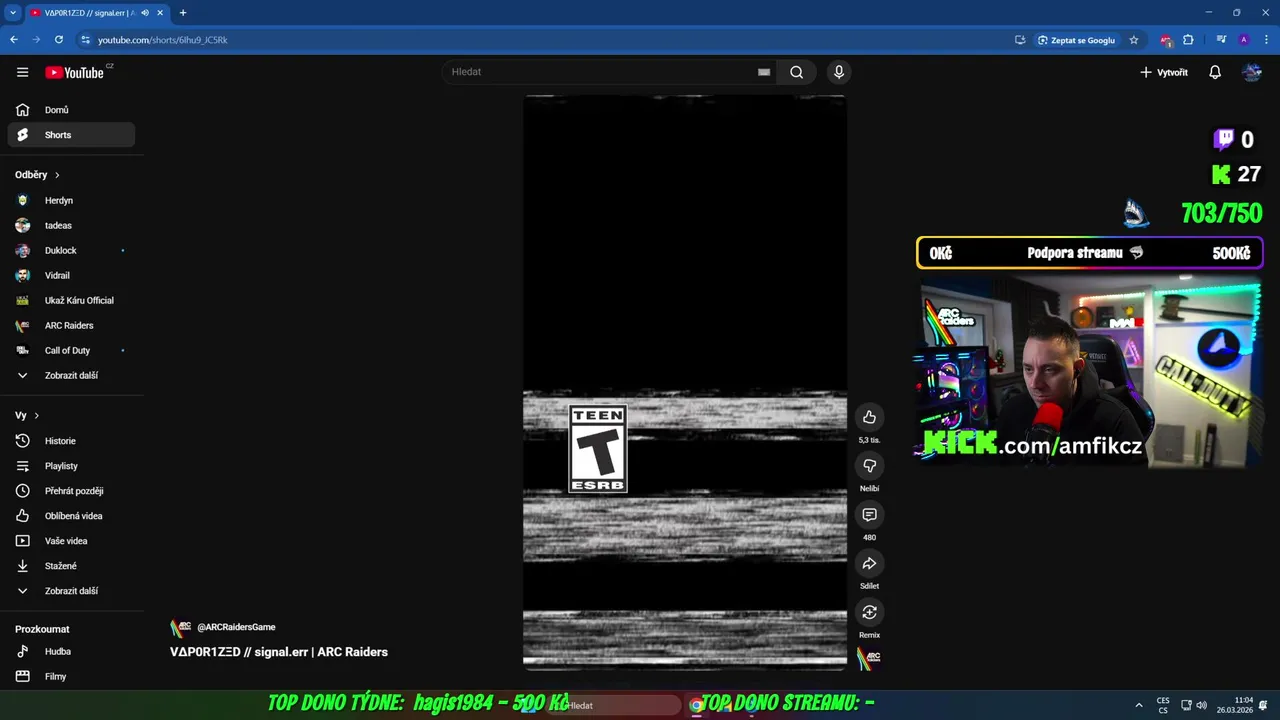Reload the page in Chrome
The image size is (1280, 720).
click(x=59, y=40)
